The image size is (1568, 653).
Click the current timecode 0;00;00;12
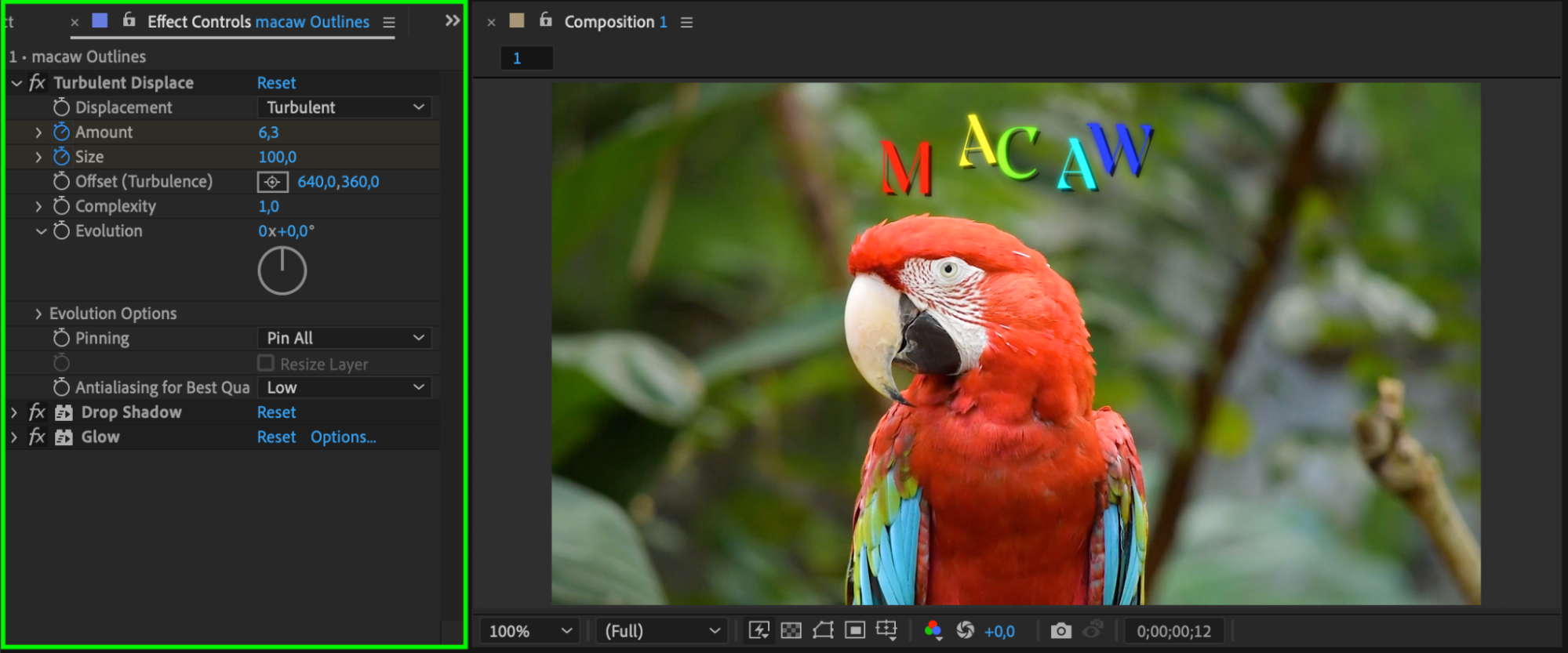point(1173,631)
